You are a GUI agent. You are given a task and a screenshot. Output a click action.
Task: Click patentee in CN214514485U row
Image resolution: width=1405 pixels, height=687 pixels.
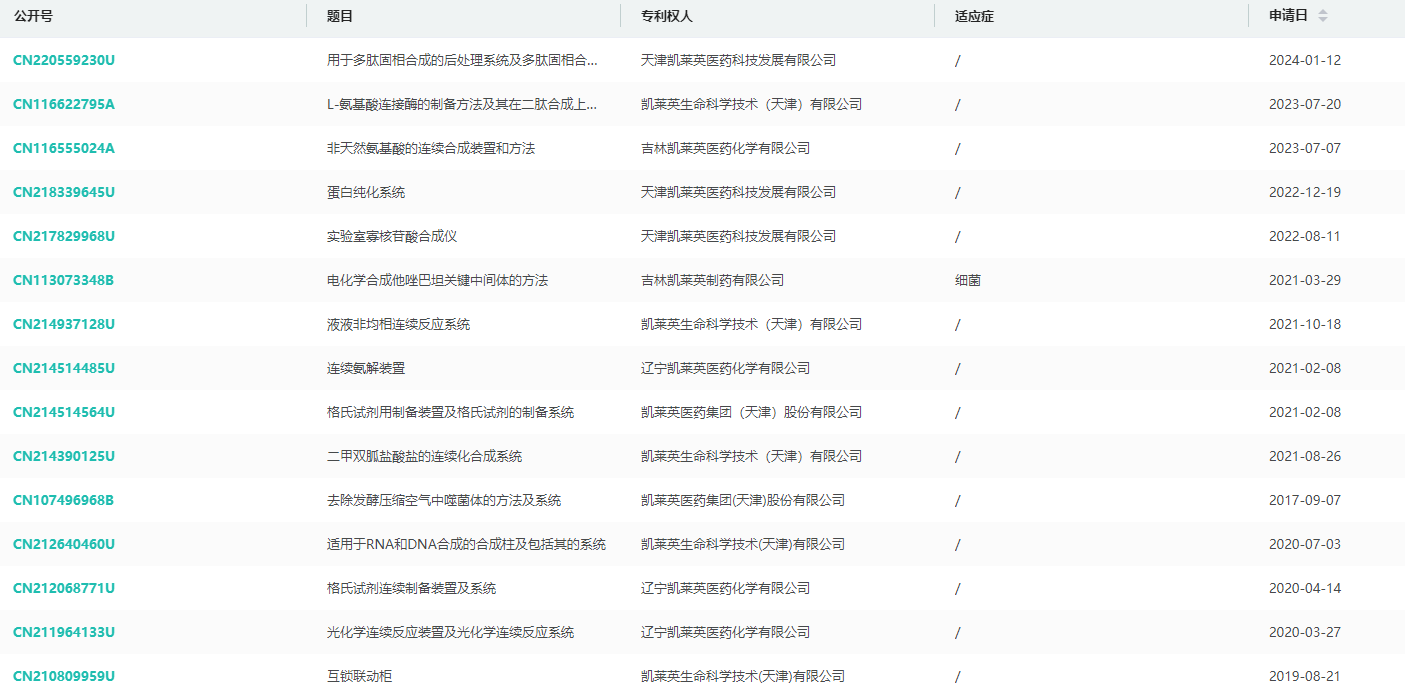click(725, 368)
